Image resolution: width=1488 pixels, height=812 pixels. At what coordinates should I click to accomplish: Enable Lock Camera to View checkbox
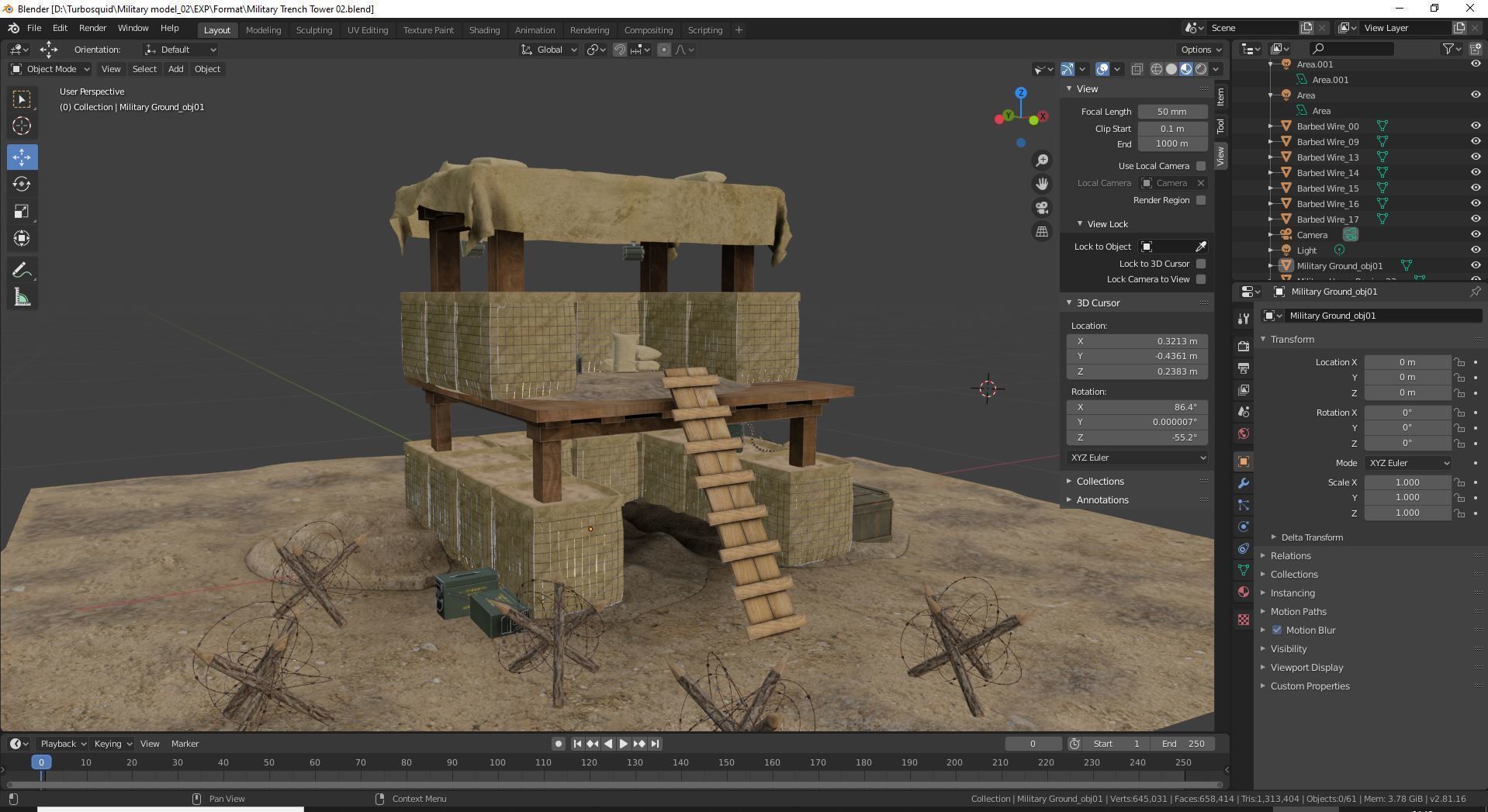pyautogui.click(x=1201, y=279)
